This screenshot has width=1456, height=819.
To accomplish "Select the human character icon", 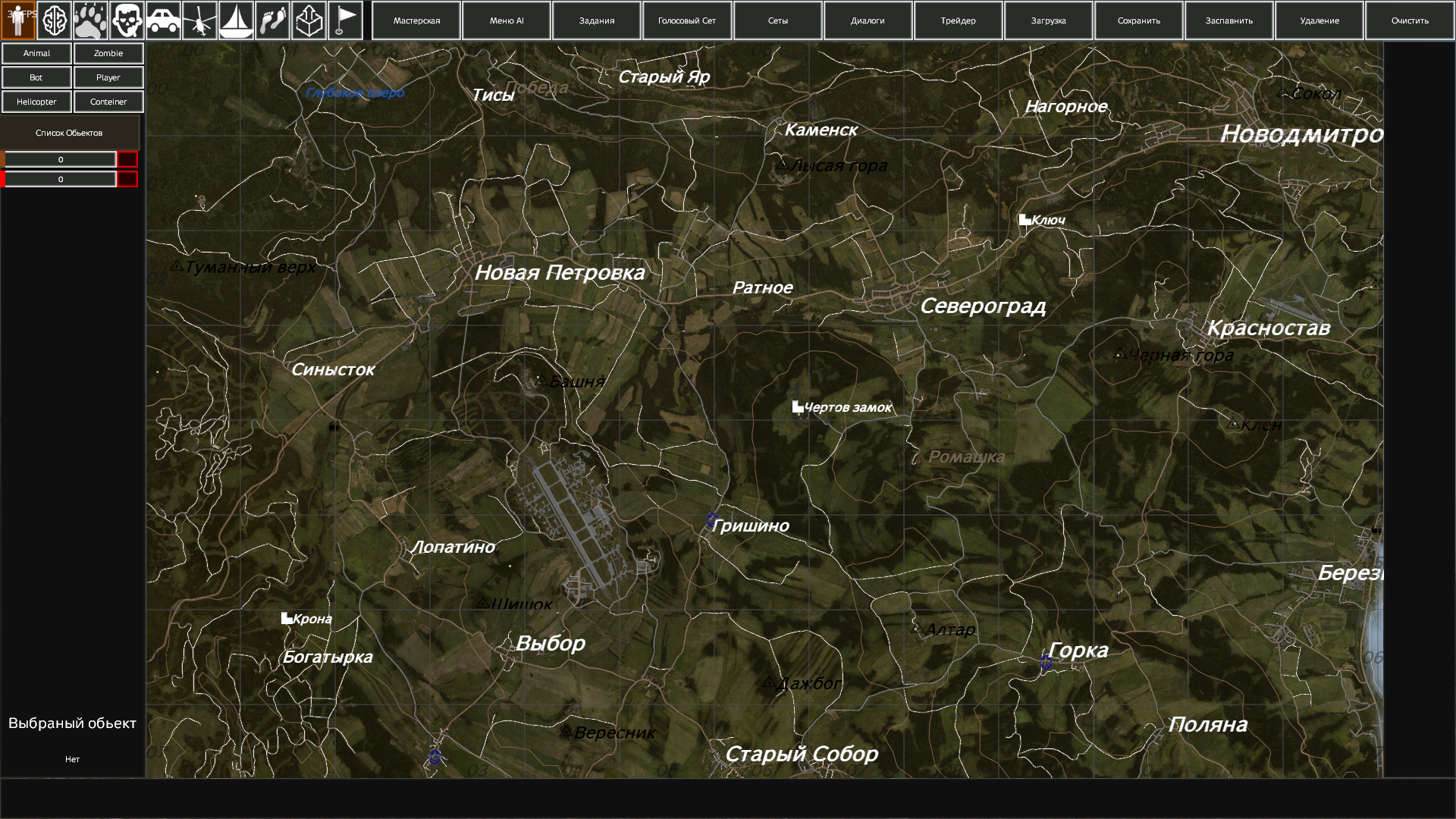I will click(18, 20).
